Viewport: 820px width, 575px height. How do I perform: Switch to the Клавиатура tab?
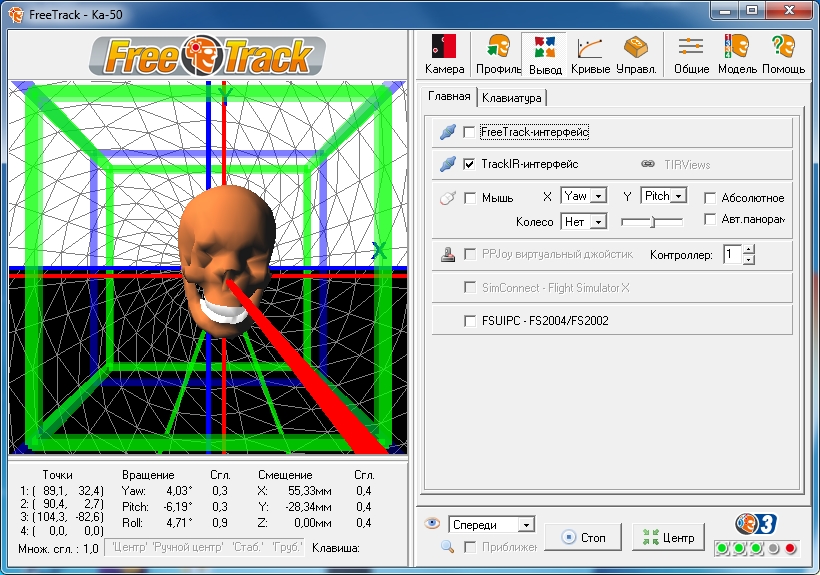511,98
